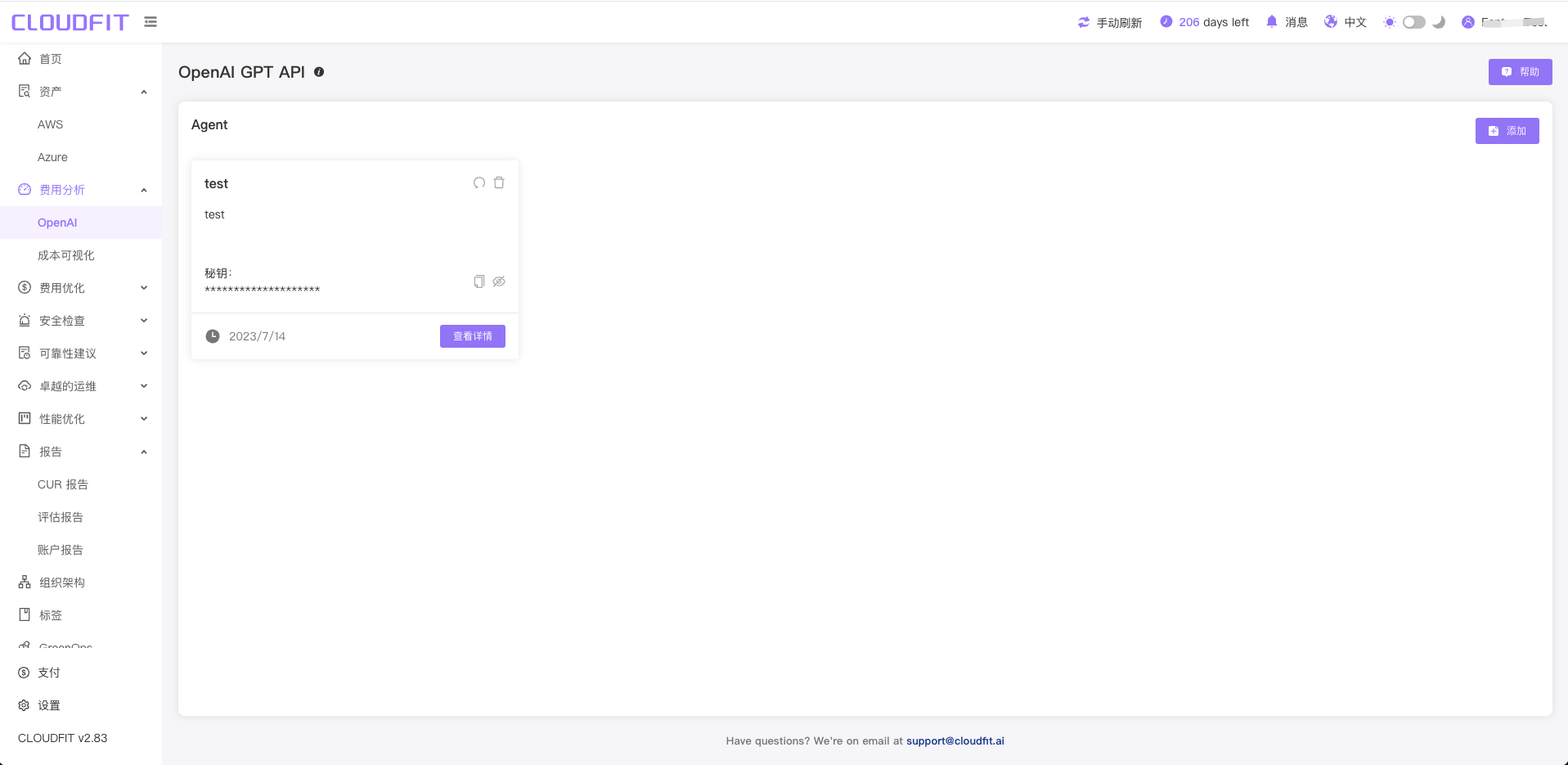
Task: Click the globe language icon
Action: [x=1331, y=22]
